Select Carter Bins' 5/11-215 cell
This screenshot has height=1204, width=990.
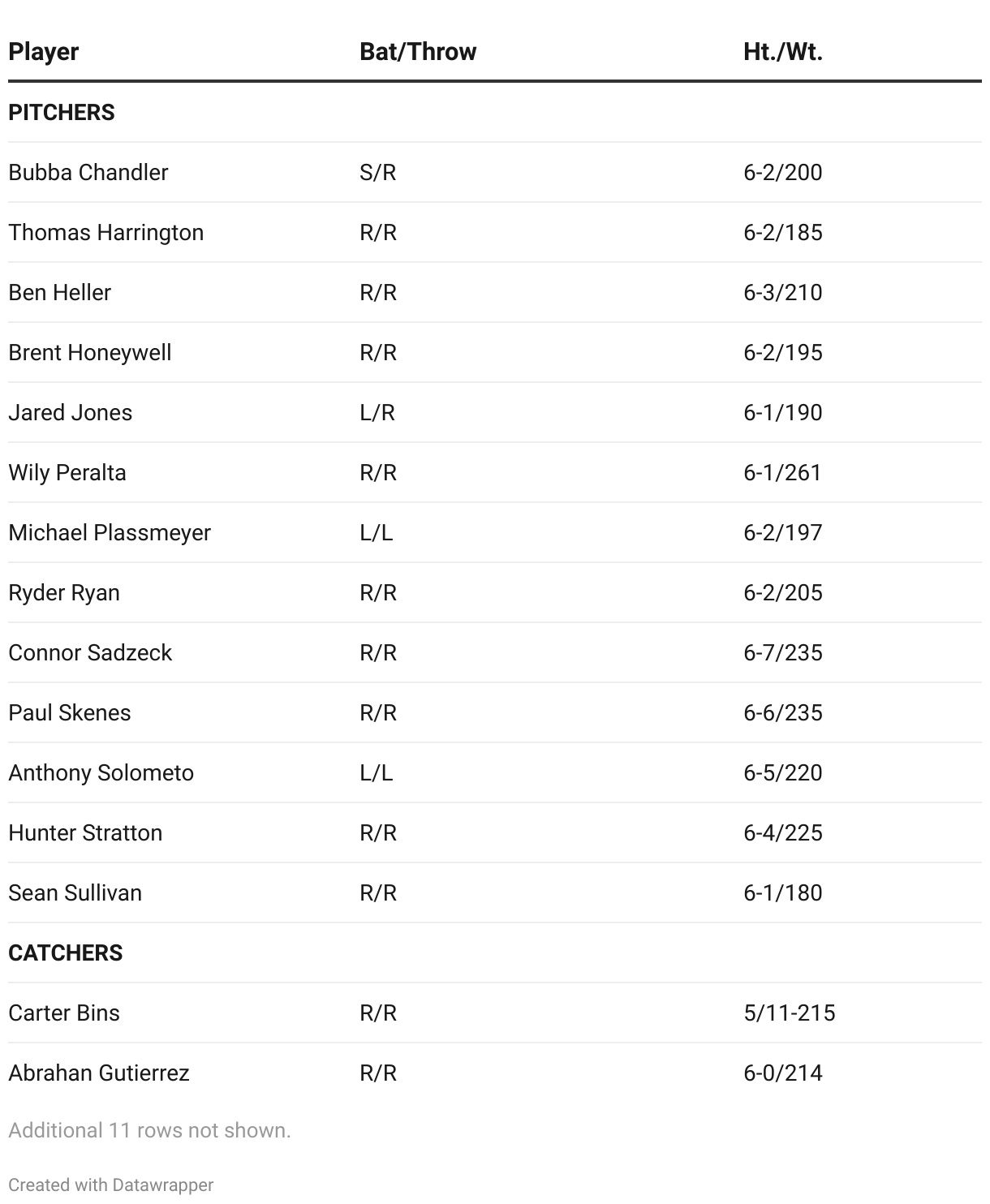(790, 1013)
